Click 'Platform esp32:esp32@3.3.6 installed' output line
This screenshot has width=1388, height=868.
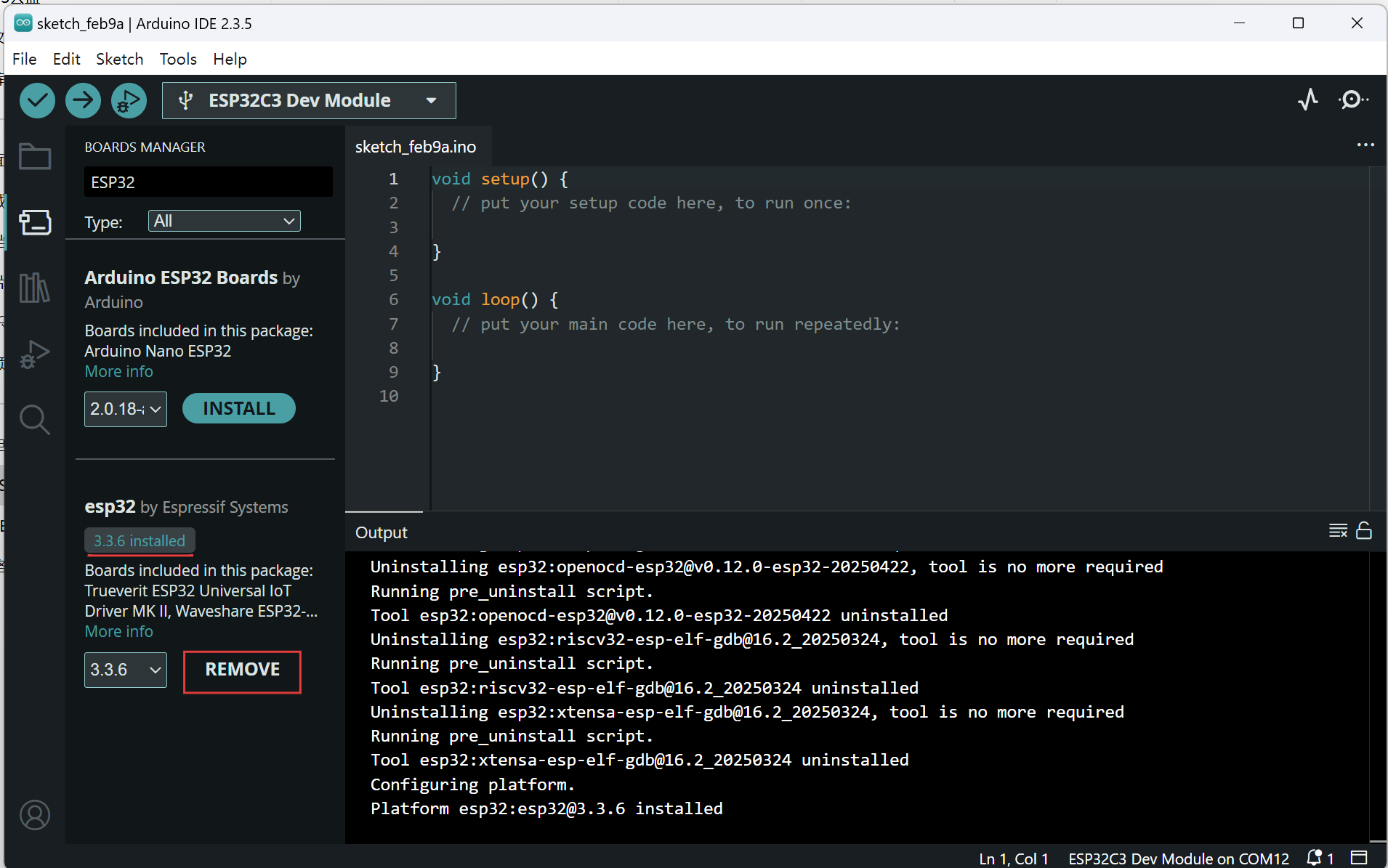[546, 808]
